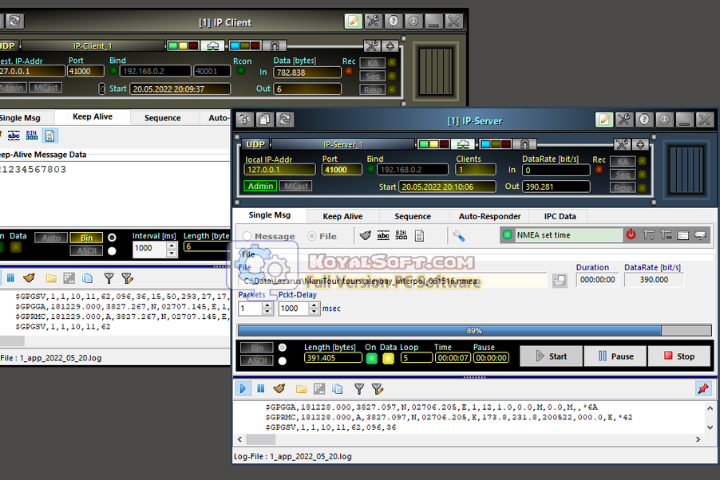The height and width of the screenshot is (480, 720).
Task: Toggle the Seq indicator button in IP-Server
Action: pyautogui.click(x=623, y=175)
